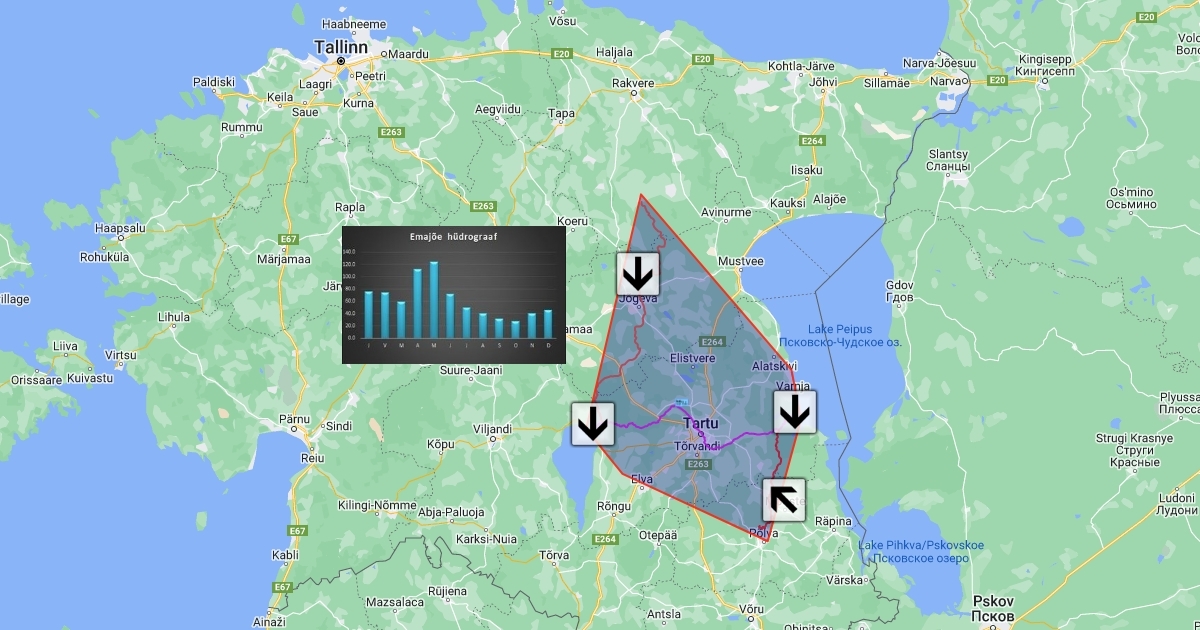Viewport: 1200px width, 630px height.
Task: Open the Emajõe hüdrograaf chart image
Action: pyautogui.click(x=454, y=295)
